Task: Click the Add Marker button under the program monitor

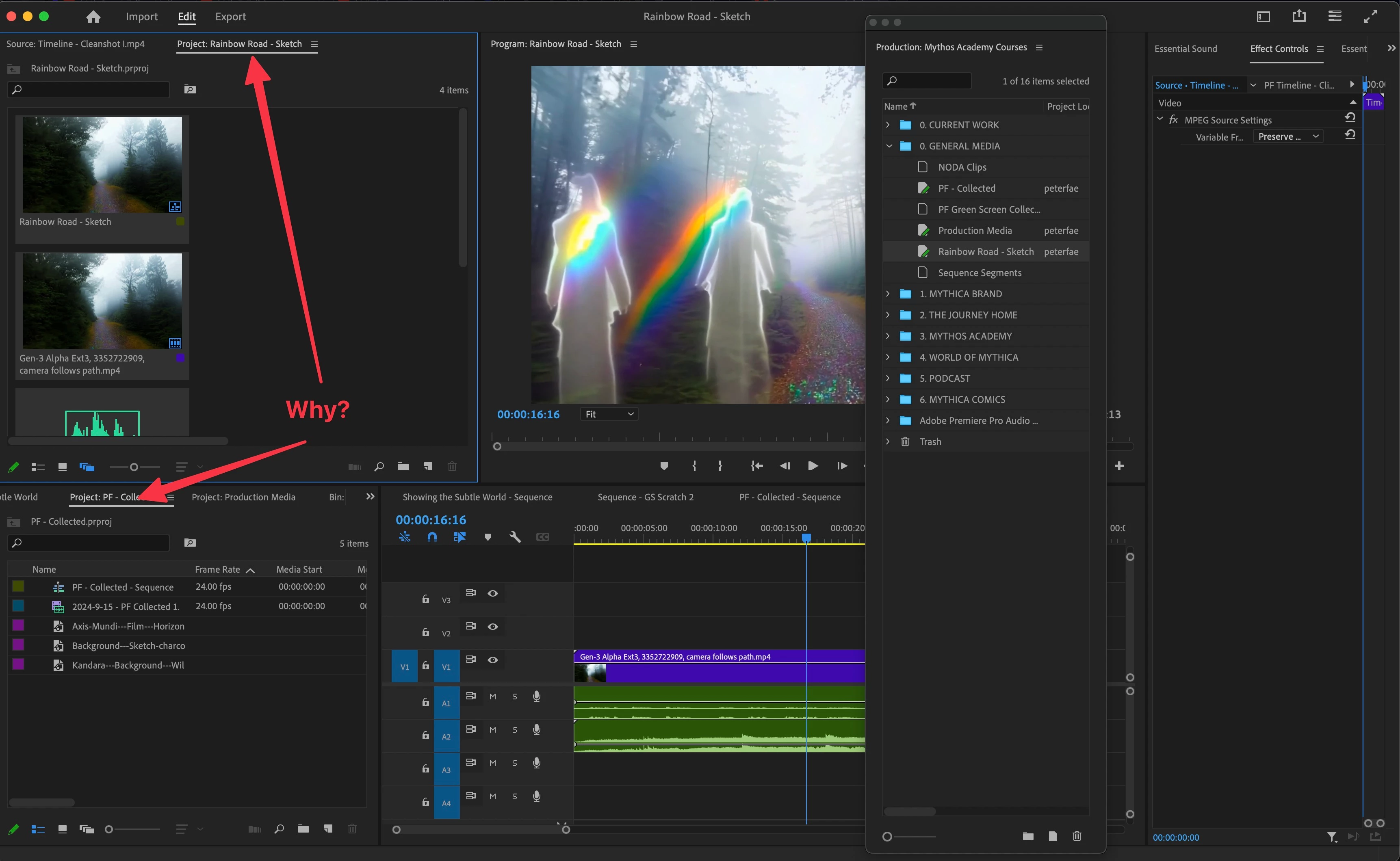Action: [x=663, y=466]
